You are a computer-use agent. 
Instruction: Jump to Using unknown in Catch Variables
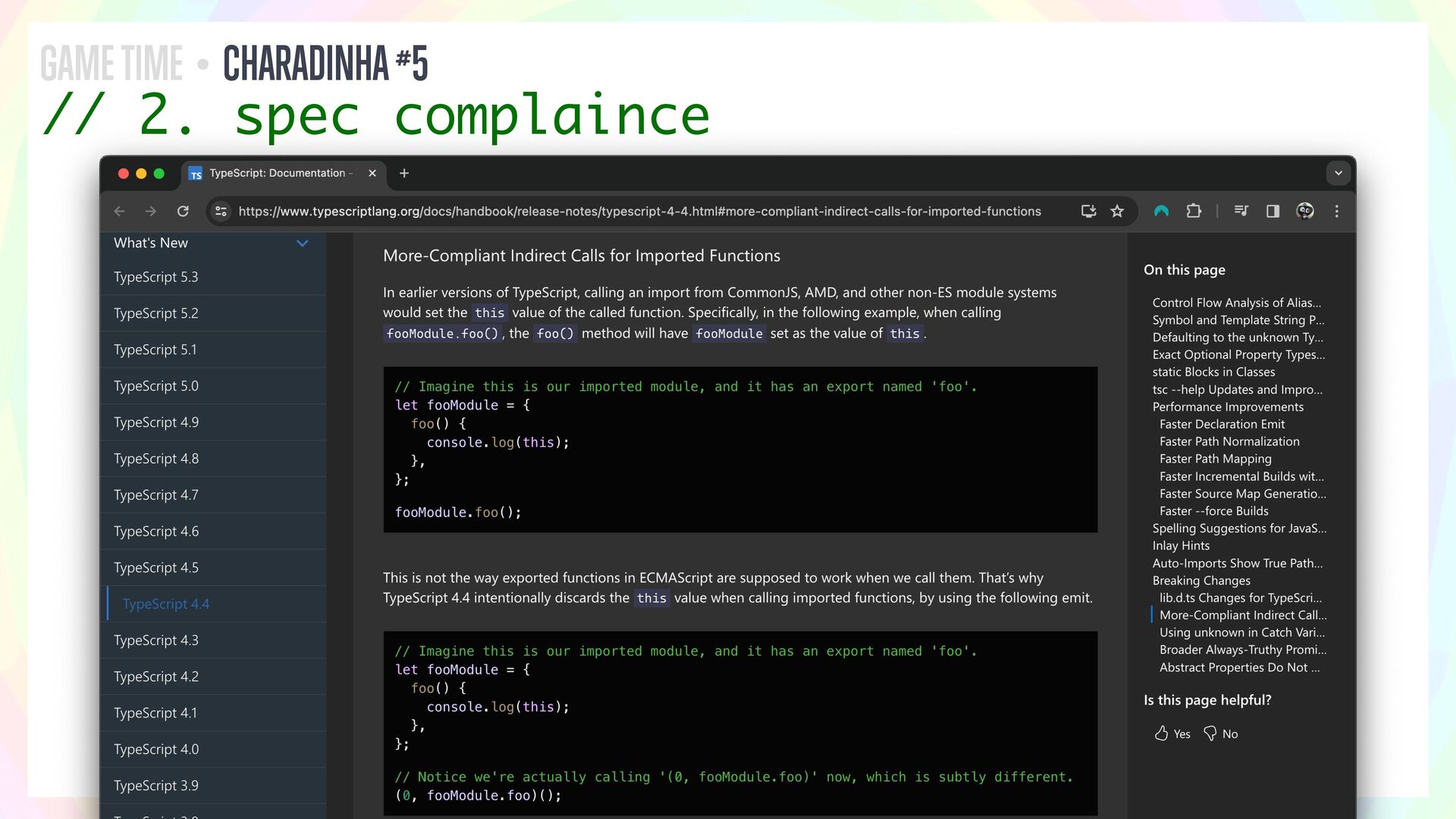[1242, 633]
